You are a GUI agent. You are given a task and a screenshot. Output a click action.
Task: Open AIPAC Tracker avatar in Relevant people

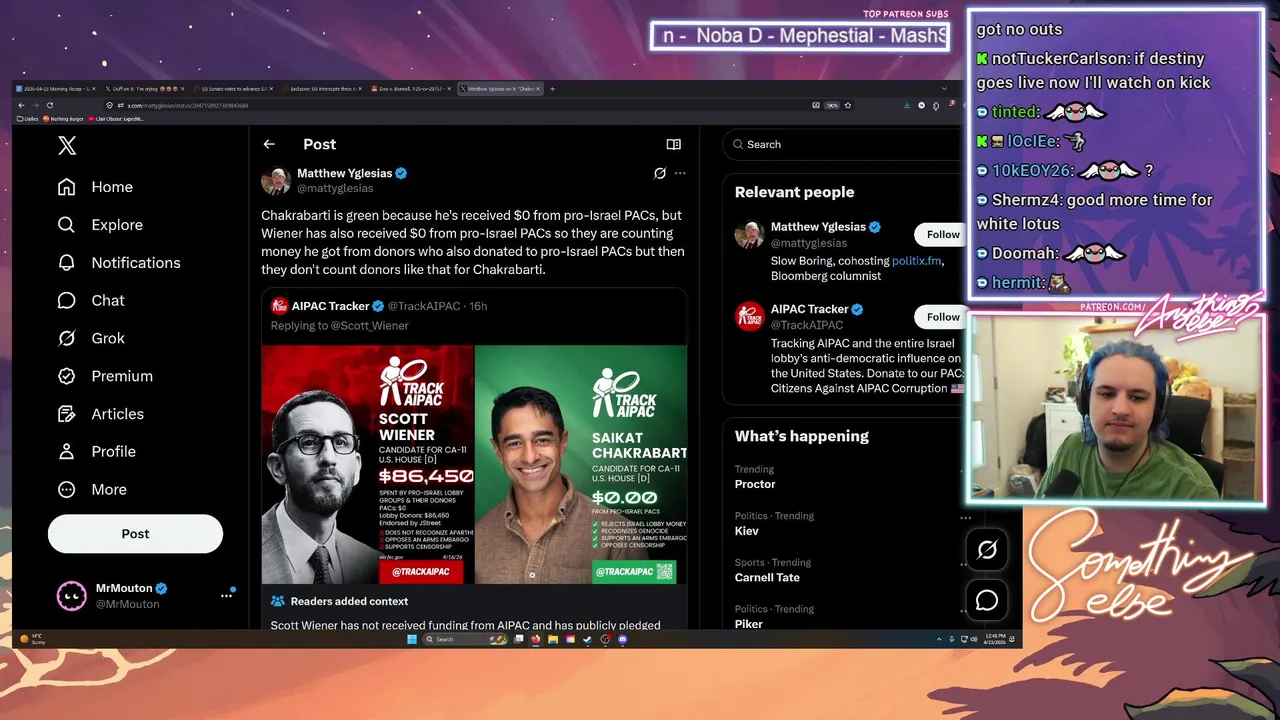[750, 317]
